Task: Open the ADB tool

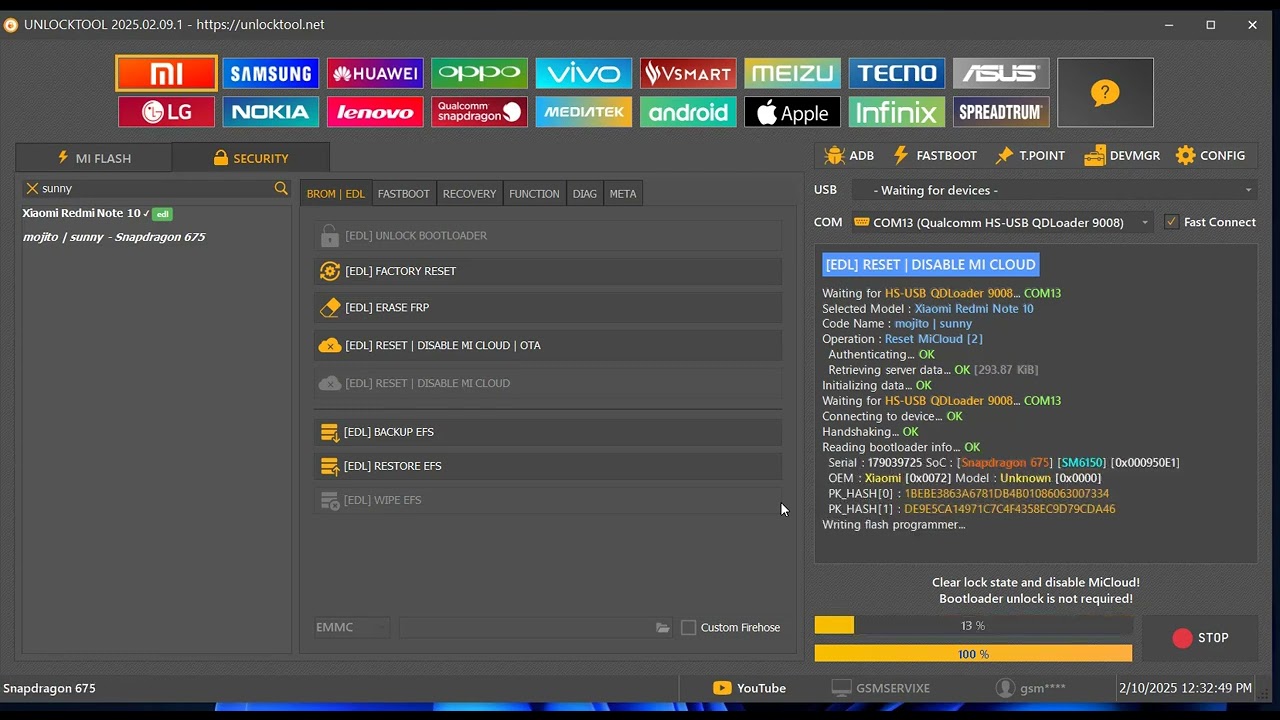Action: pyautogui.click(x=849, y=155)
